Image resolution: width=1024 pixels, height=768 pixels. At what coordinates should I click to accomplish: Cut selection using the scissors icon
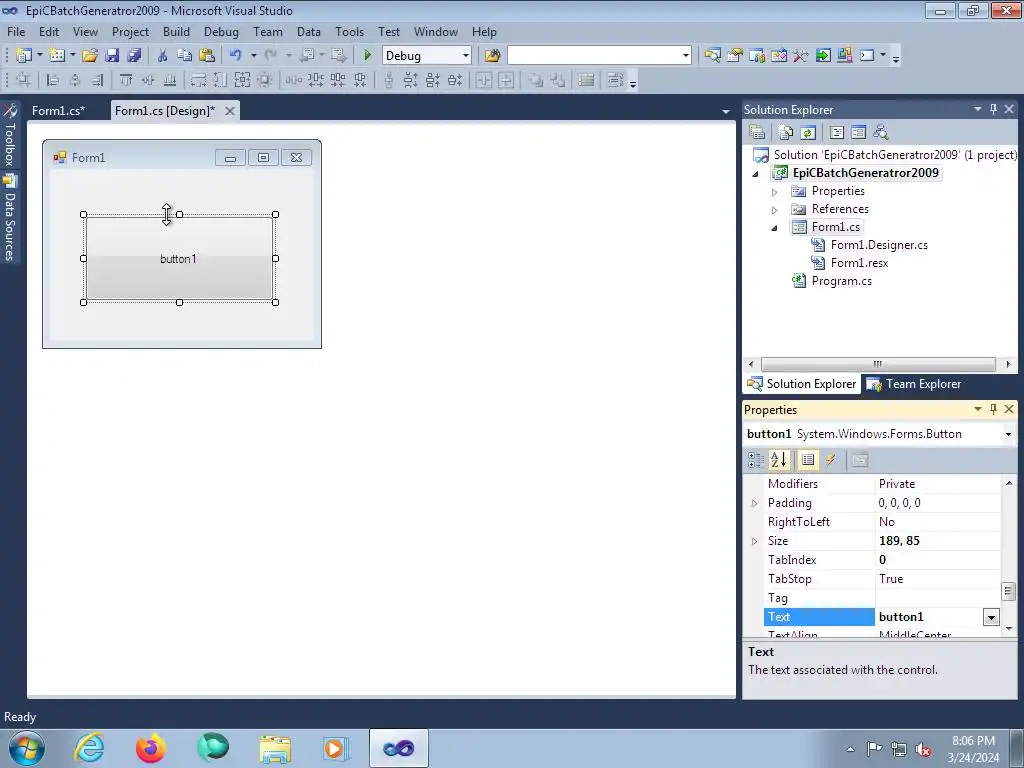(x=163, y=56)
